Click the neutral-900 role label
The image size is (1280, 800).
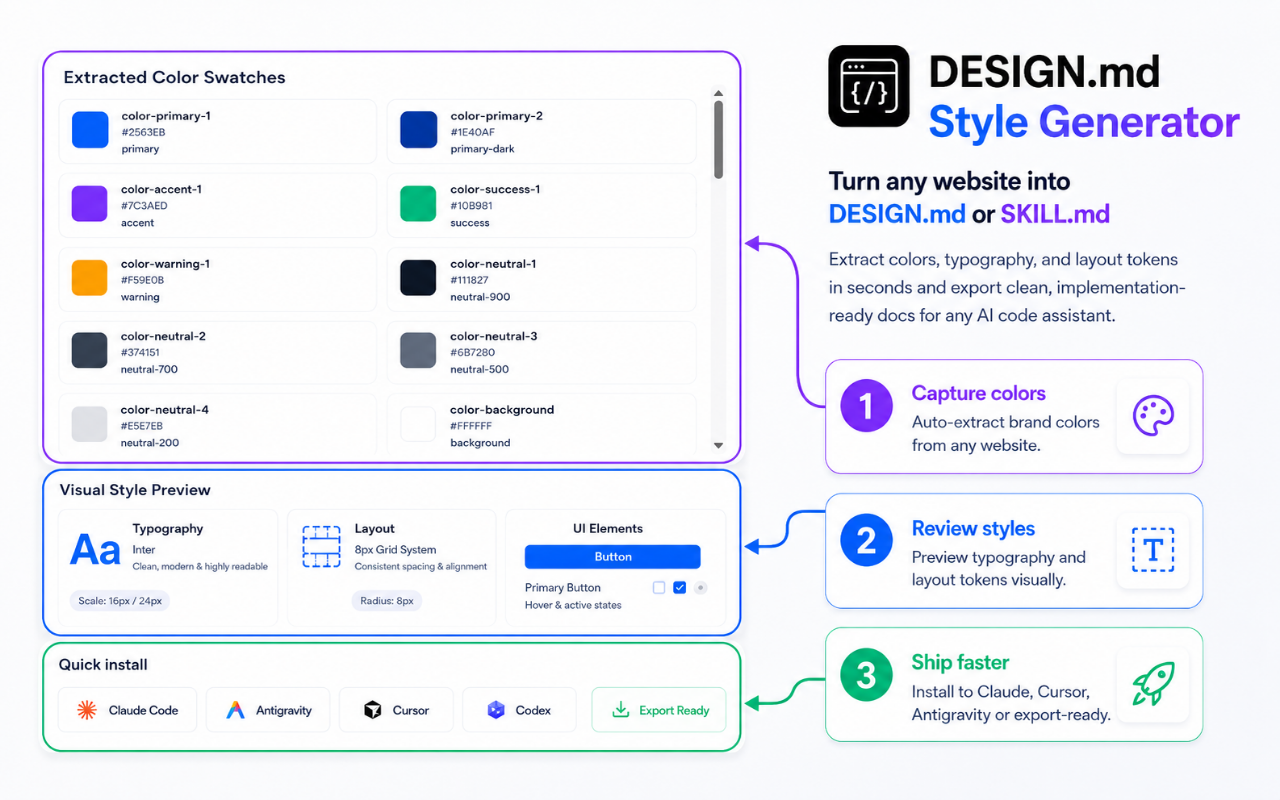click(x=480, y=297)
